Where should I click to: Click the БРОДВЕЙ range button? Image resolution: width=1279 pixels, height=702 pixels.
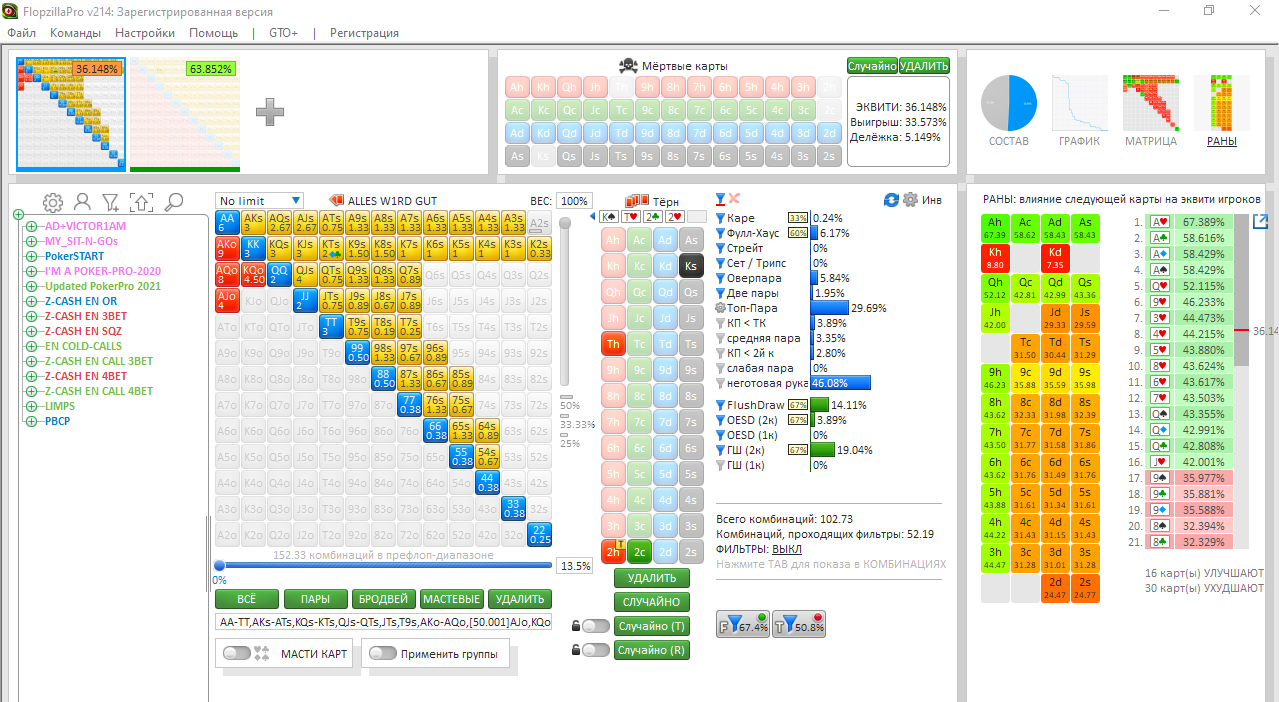[x=383, y=599]
